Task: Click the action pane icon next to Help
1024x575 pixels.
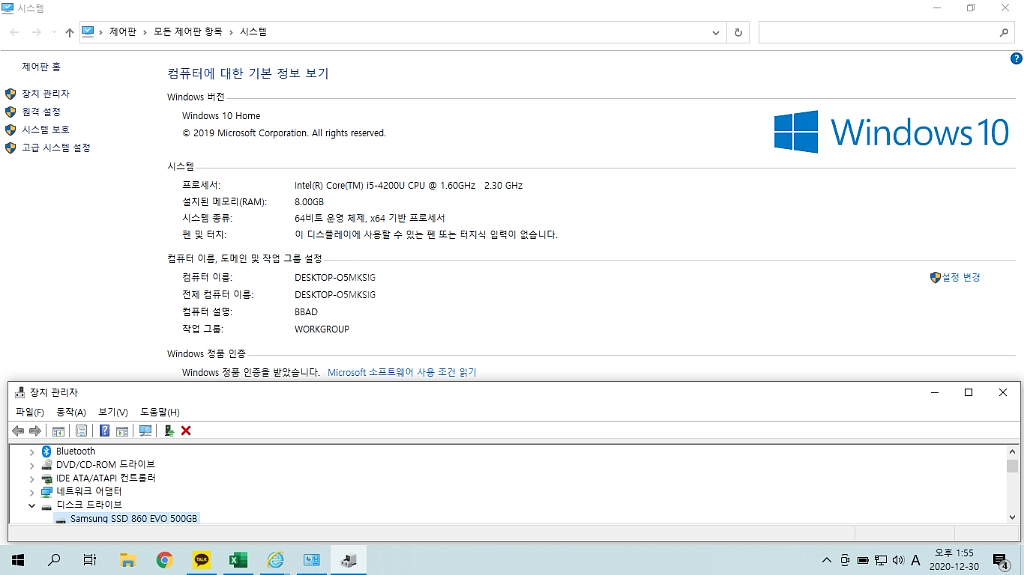Action: pyautogui.click(x=122, y=431)
